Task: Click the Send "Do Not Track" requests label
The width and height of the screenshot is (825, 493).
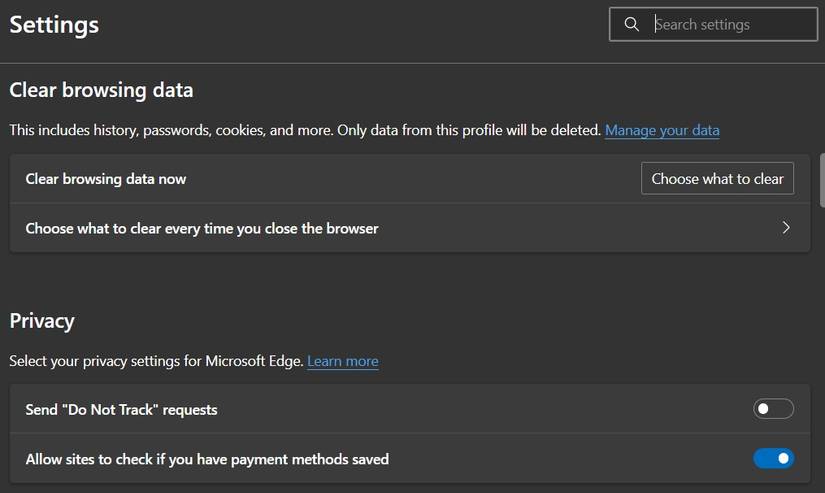Action: [121, 409]
